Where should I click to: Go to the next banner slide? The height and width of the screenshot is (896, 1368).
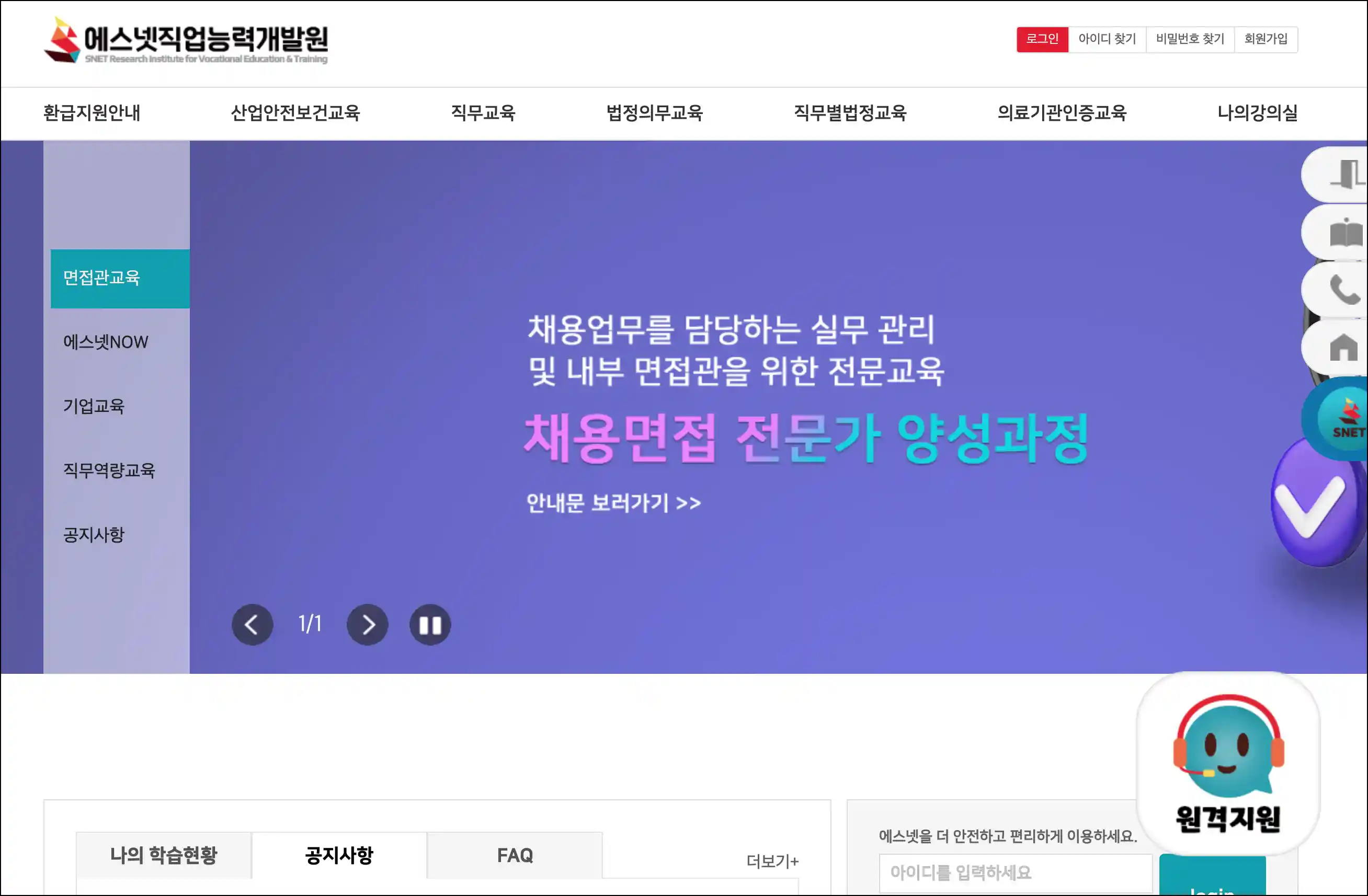pyautogui.click(x=367, y=625)
